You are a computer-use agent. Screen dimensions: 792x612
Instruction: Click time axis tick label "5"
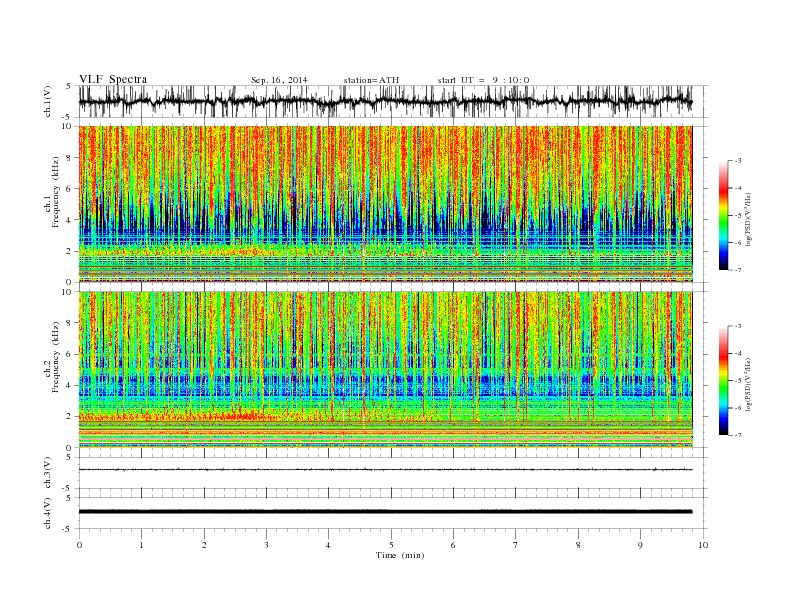[391, 545]
